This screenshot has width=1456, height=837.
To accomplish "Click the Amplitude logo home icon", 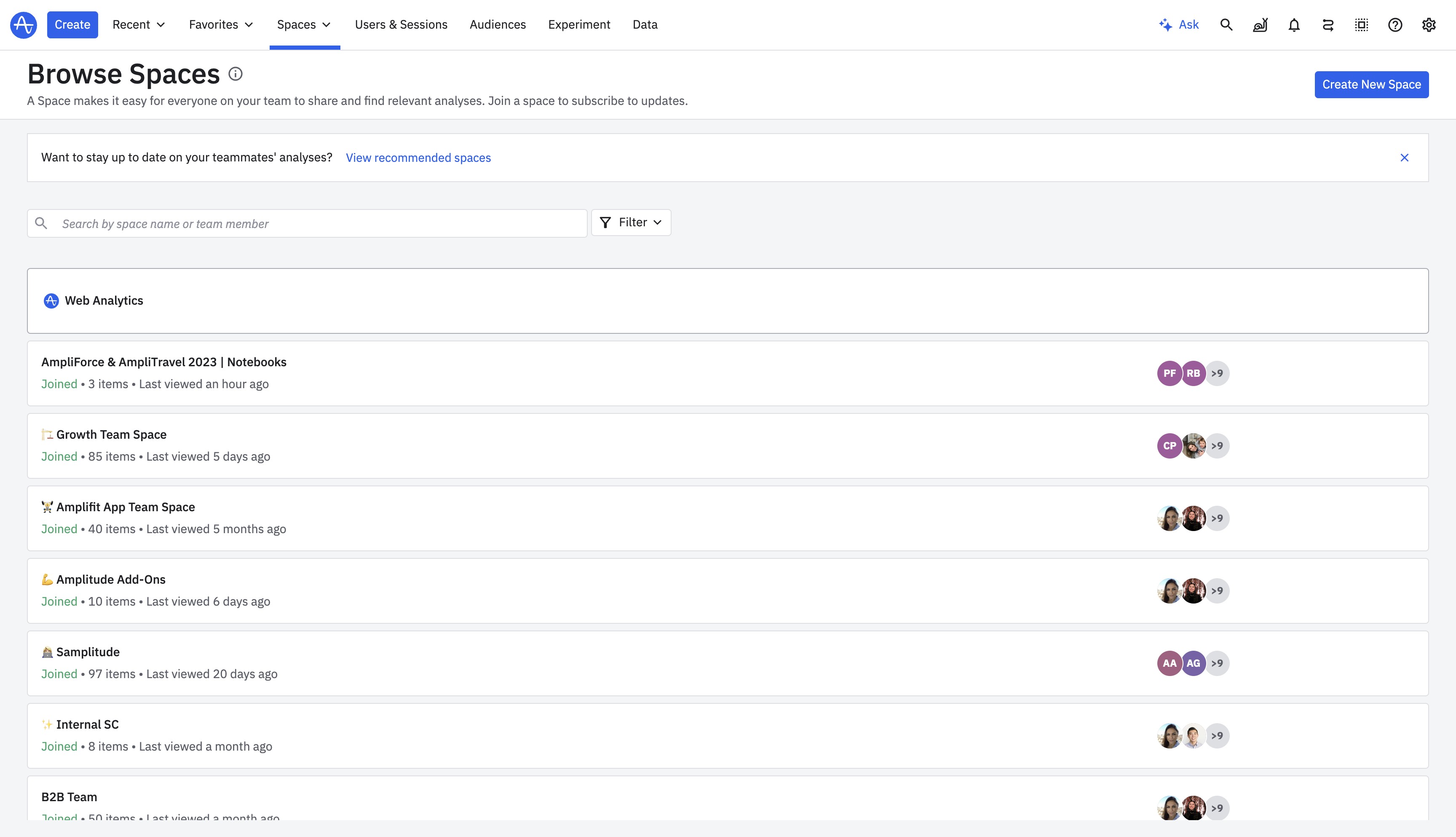I will 24,25.
